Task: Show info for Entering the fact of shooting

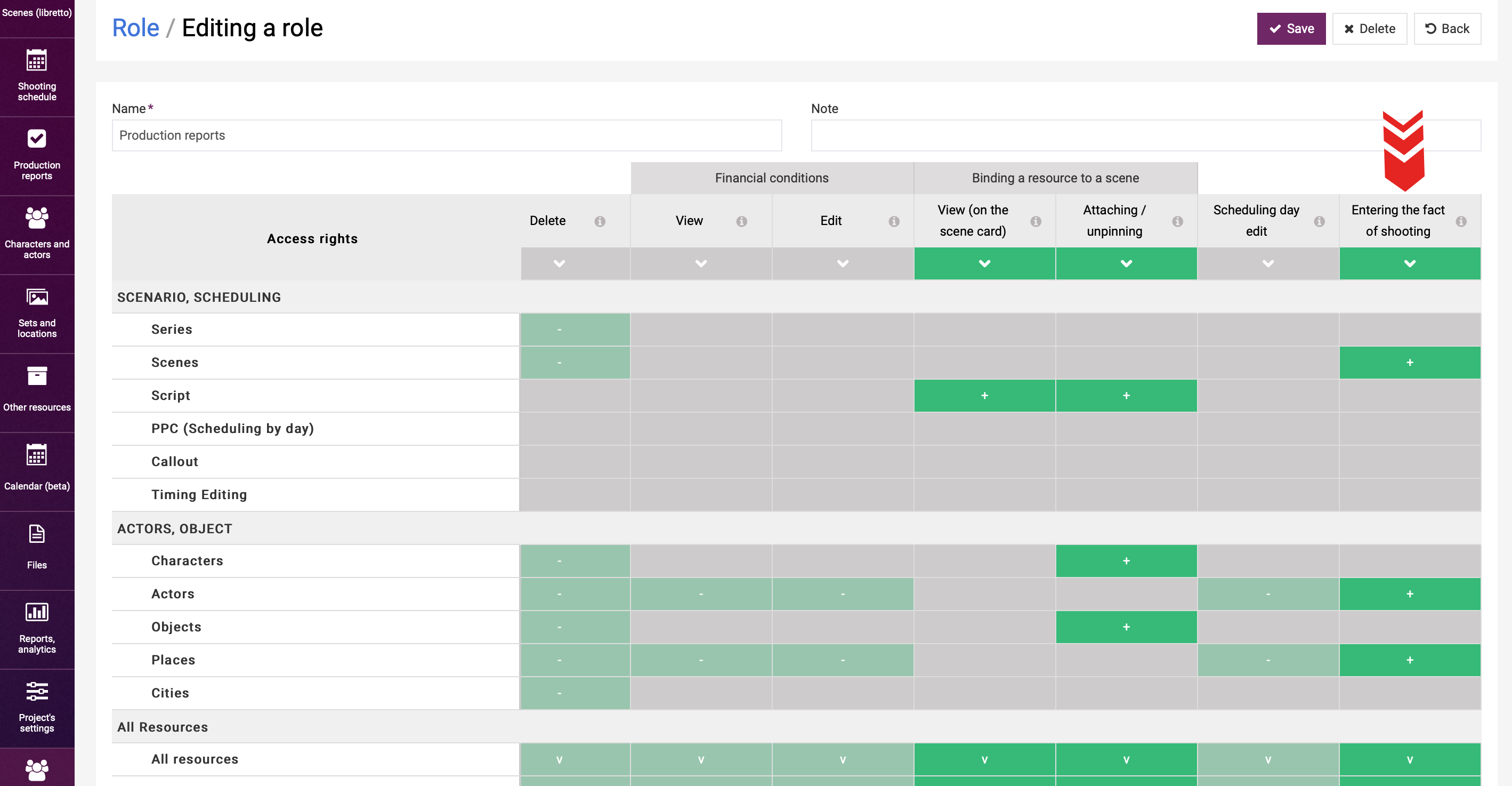Action: coord(1460,221)
